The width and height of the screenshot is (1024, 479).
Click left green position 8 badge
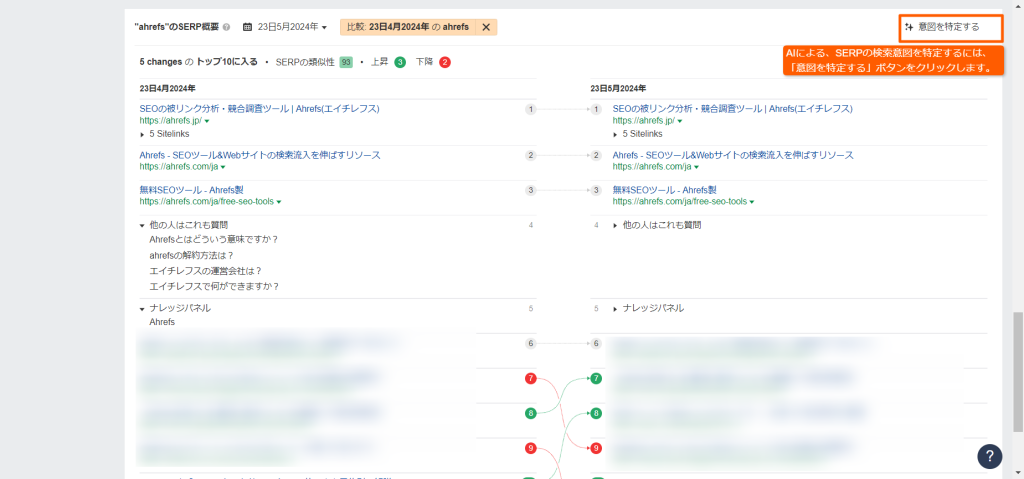click(531, 413)
